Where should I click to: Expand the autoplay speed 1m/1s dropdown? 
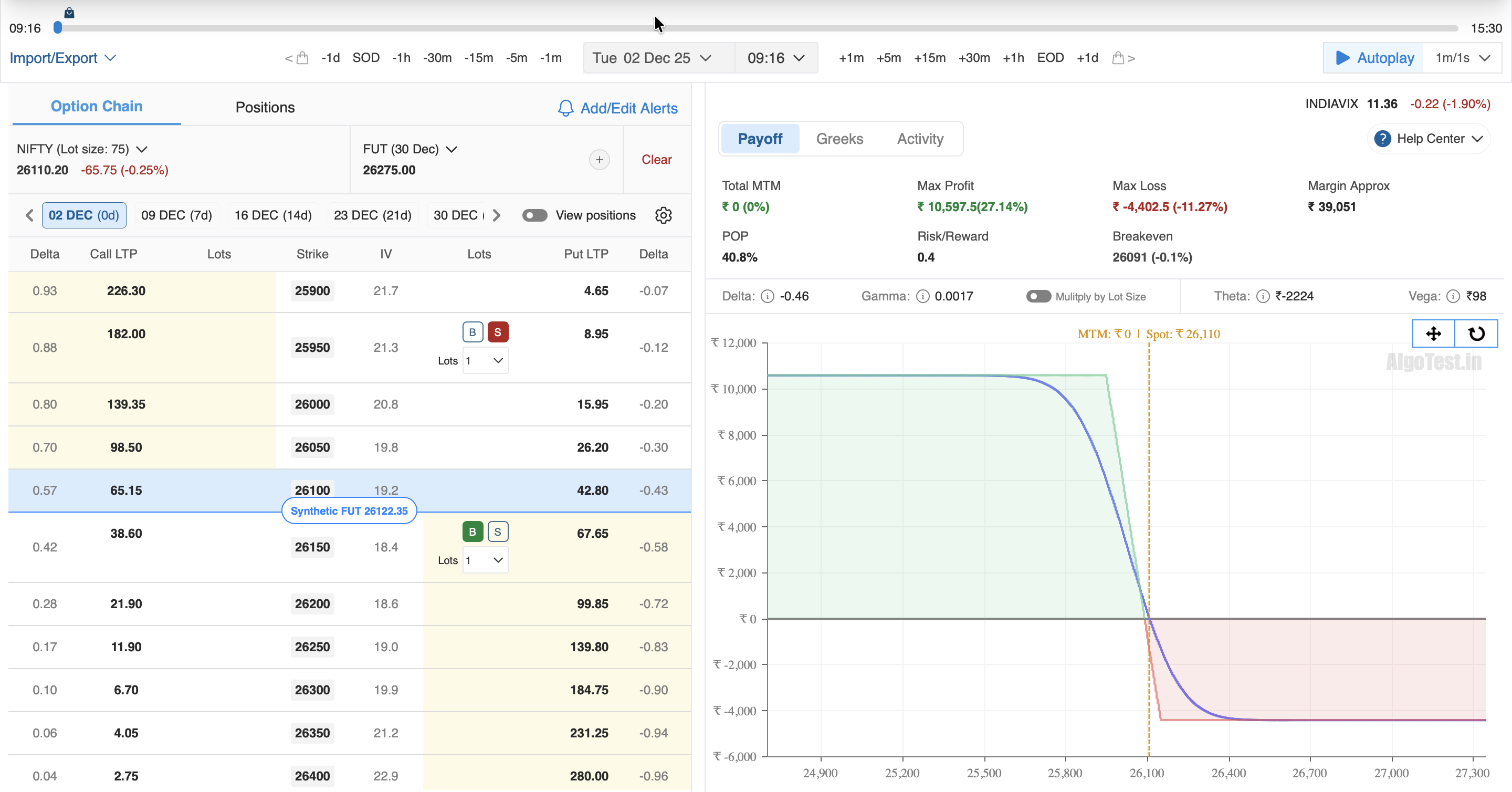1462,58
